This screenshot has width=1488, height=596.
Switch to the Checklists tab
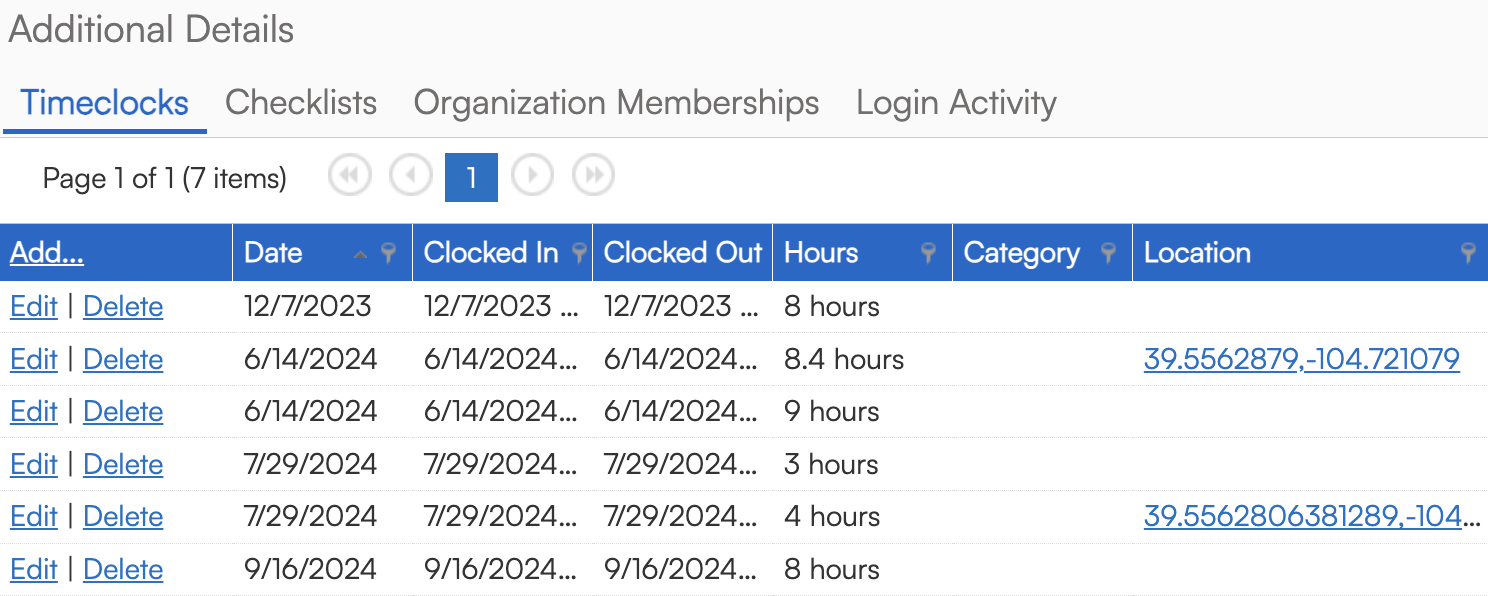(301, 103)
